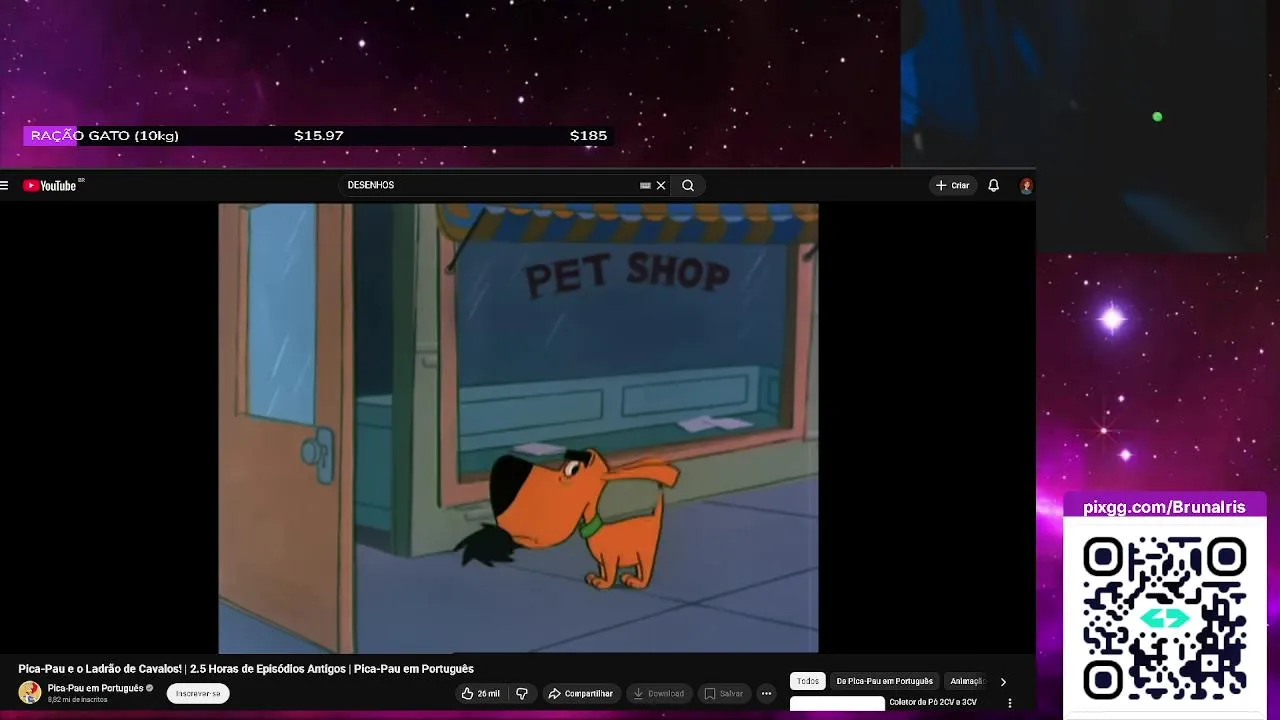Open the account avatar menu
This screenshot has width=1280, height=720.
(x=1026, y=185)
